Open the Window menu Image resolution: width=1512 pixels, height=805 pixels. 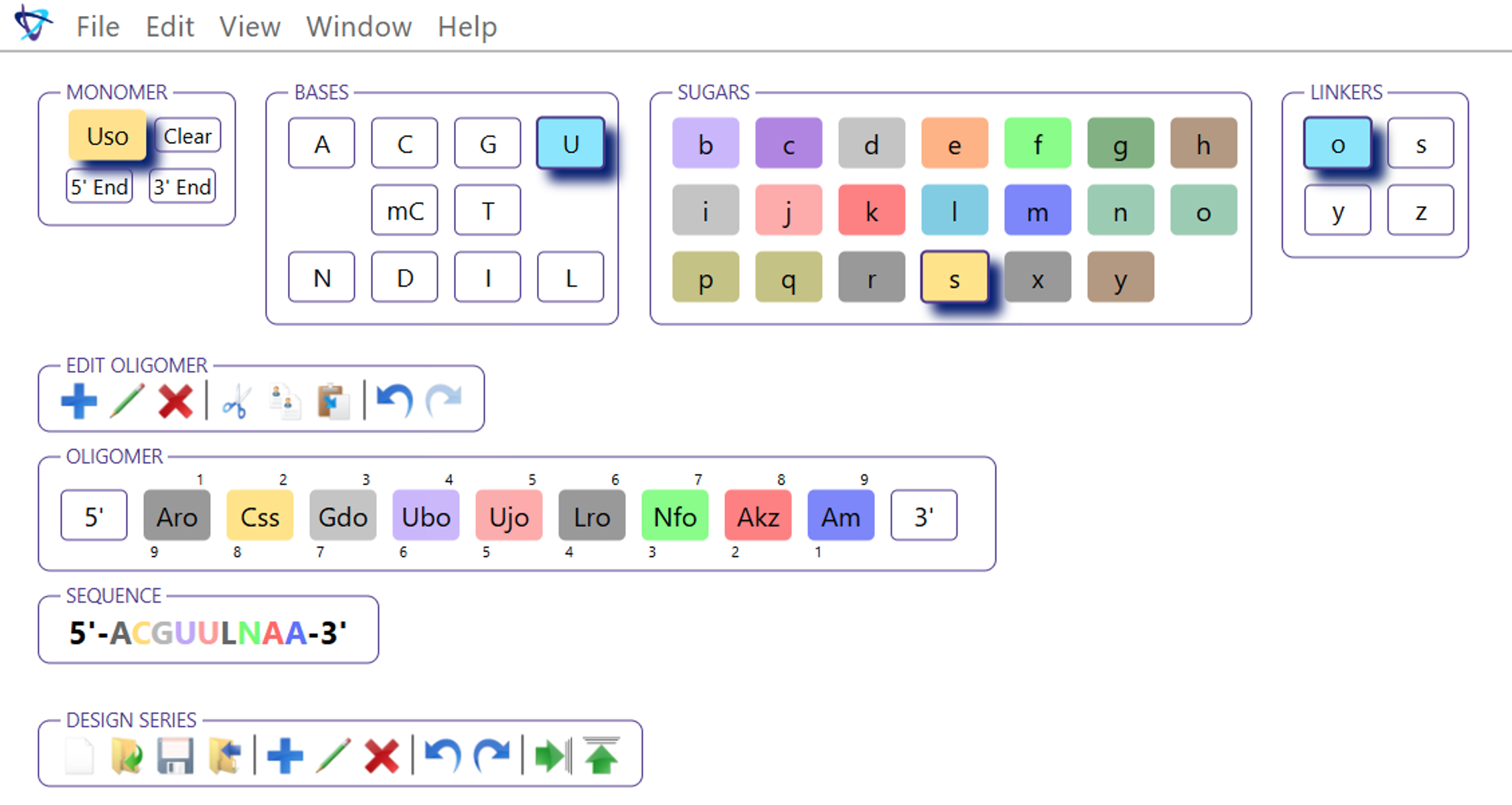click(x=359, y=27)
